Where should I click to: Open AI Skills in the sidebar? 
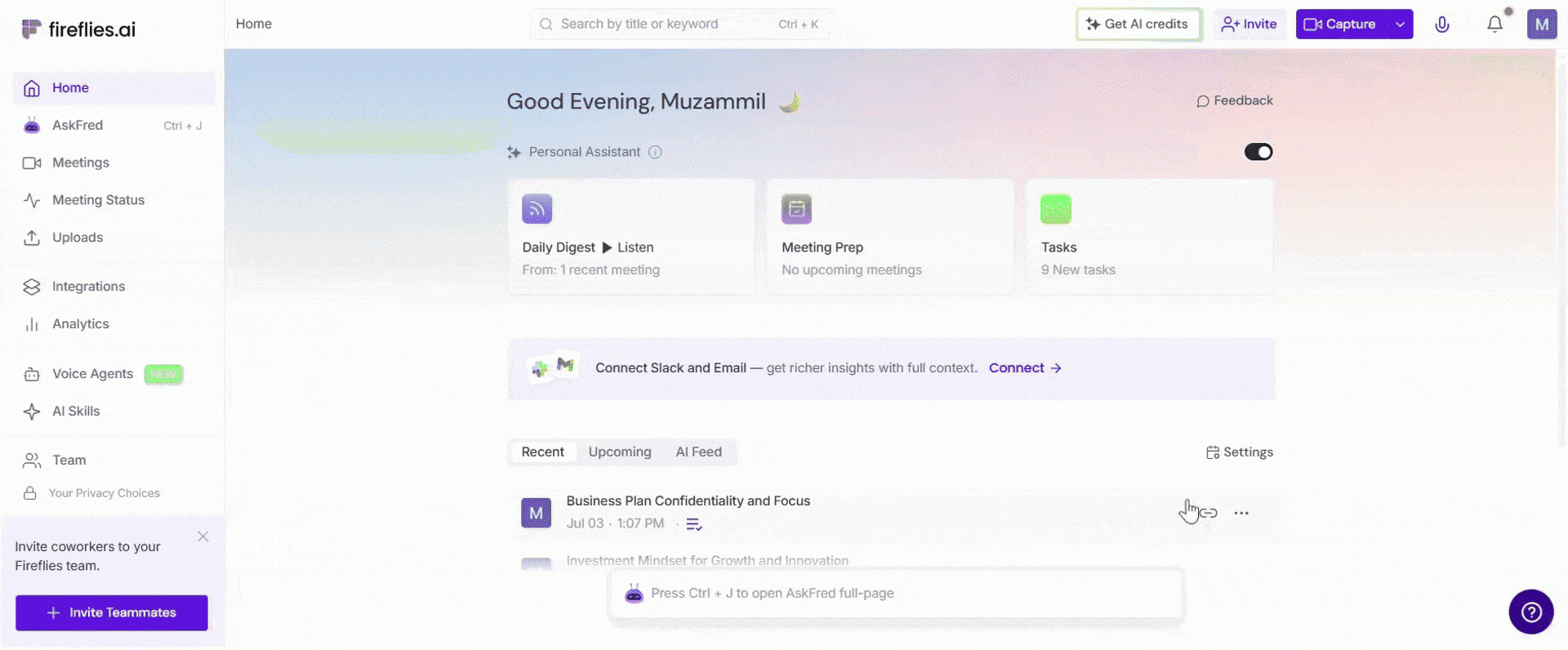tap(114, 412)
